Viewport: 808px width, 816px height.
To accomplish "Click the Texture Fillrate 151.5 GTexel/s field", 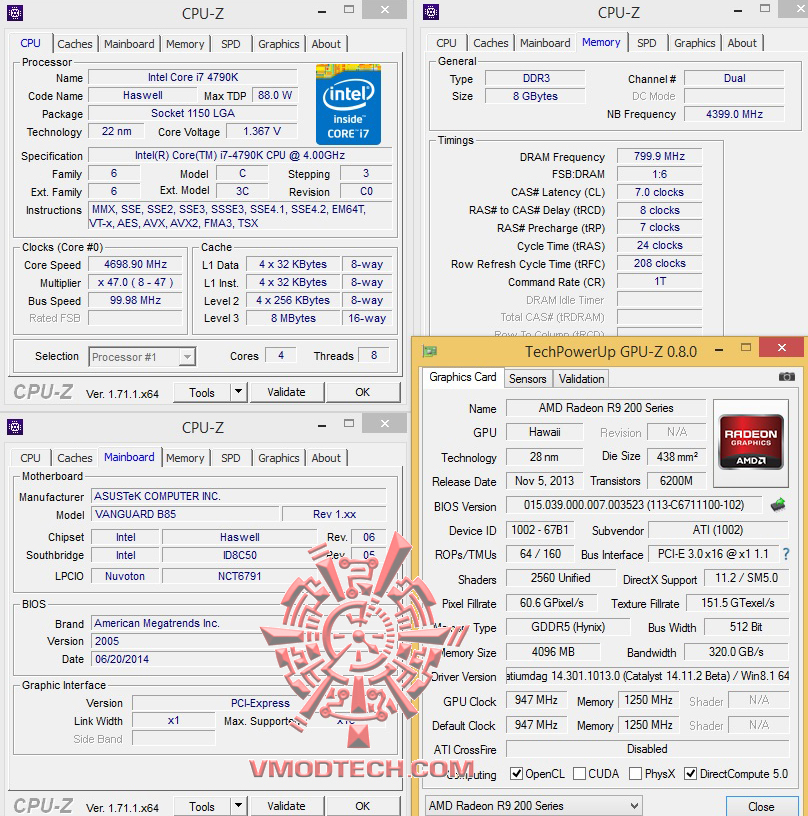I will tap(738, 603).
